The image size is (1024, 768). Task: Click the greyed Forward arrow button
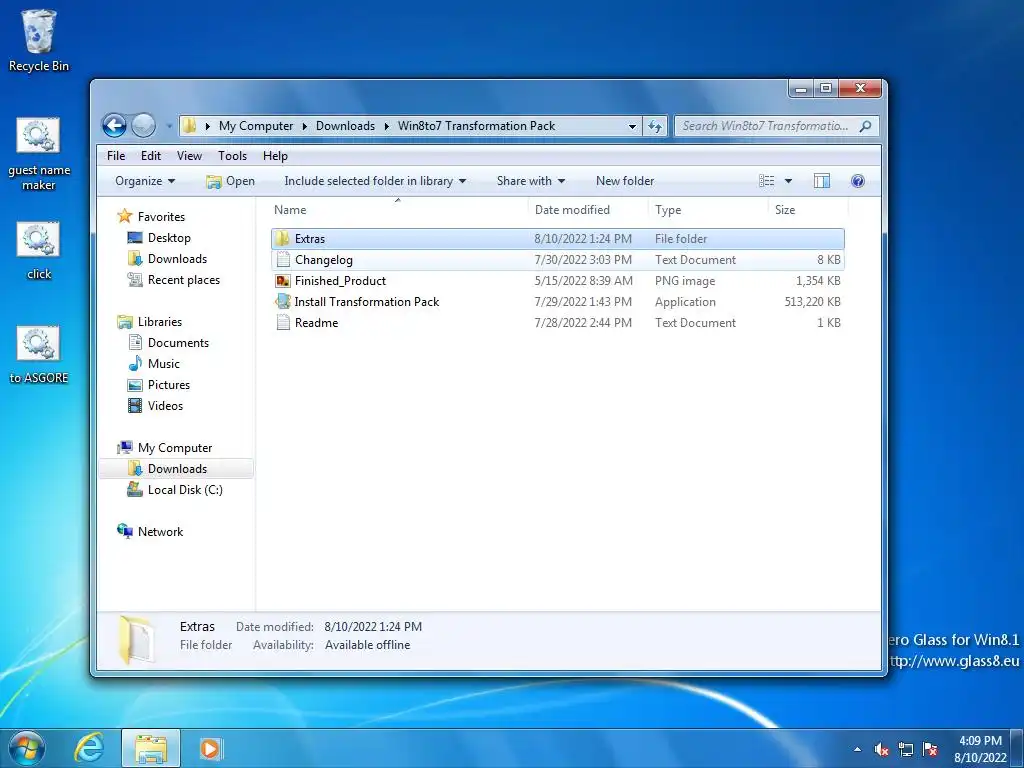143,125
